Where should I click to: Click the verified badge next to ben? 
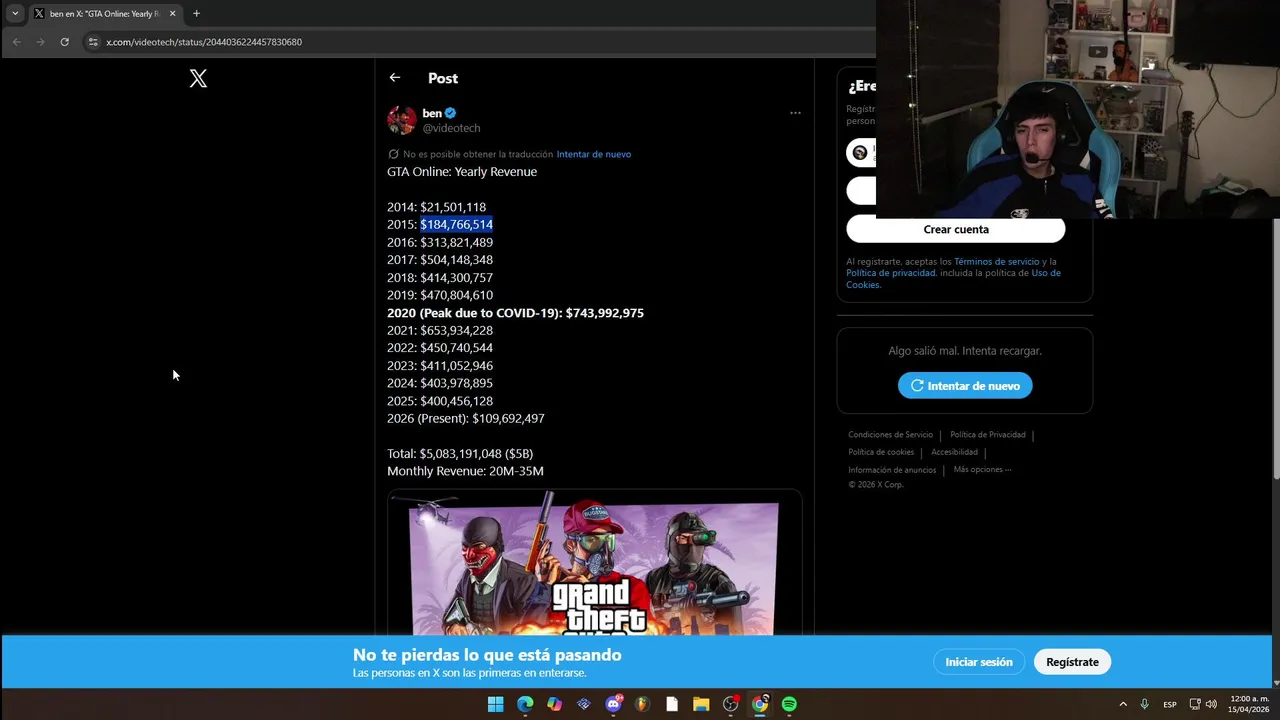(450, 113)
